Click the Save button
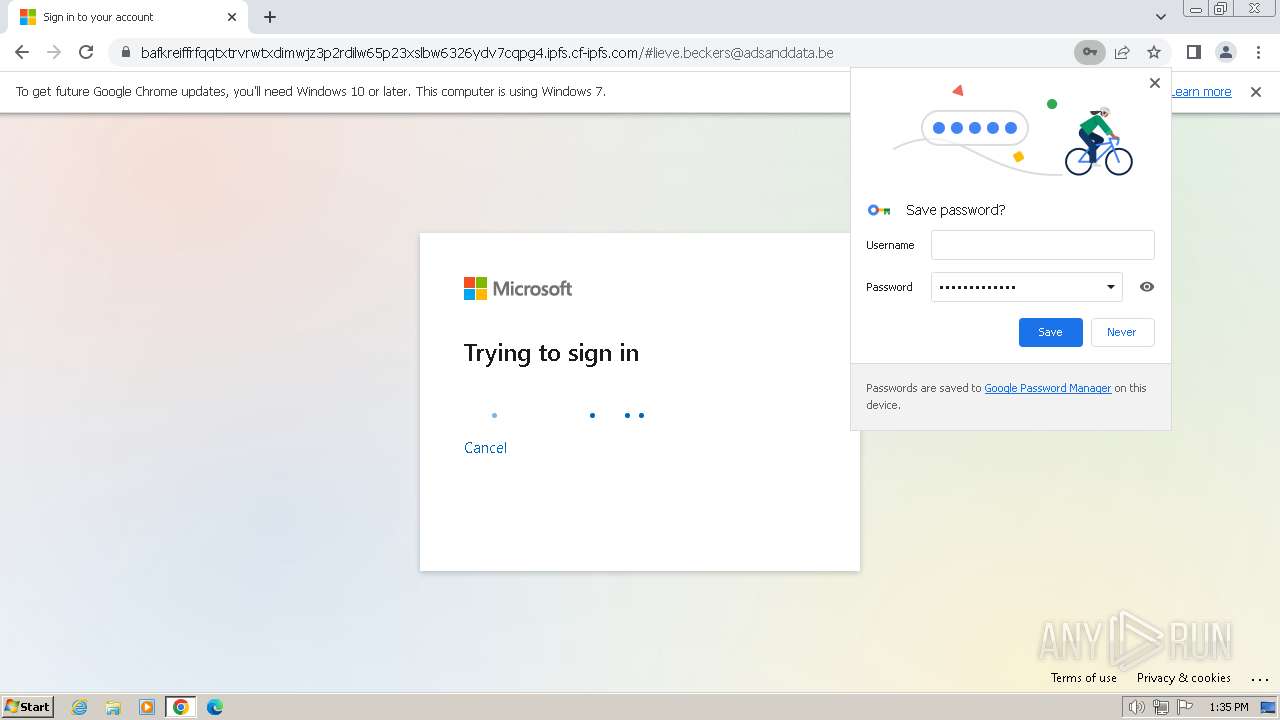1280x720 pixels. click(x=1050, y=332)
